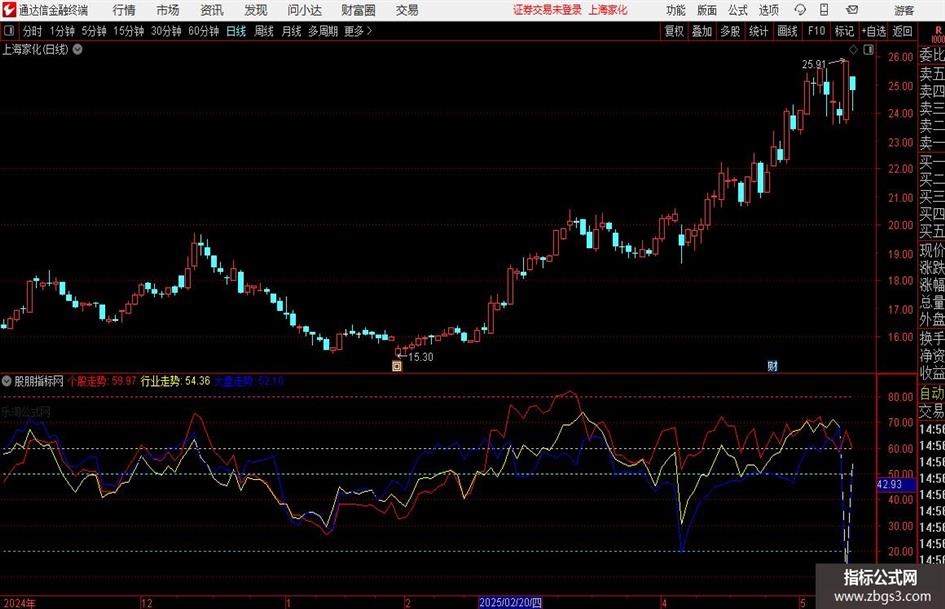The image size is (945, 609).
Task: Open the 资讯 menu
Action: [x=212, y=10]
